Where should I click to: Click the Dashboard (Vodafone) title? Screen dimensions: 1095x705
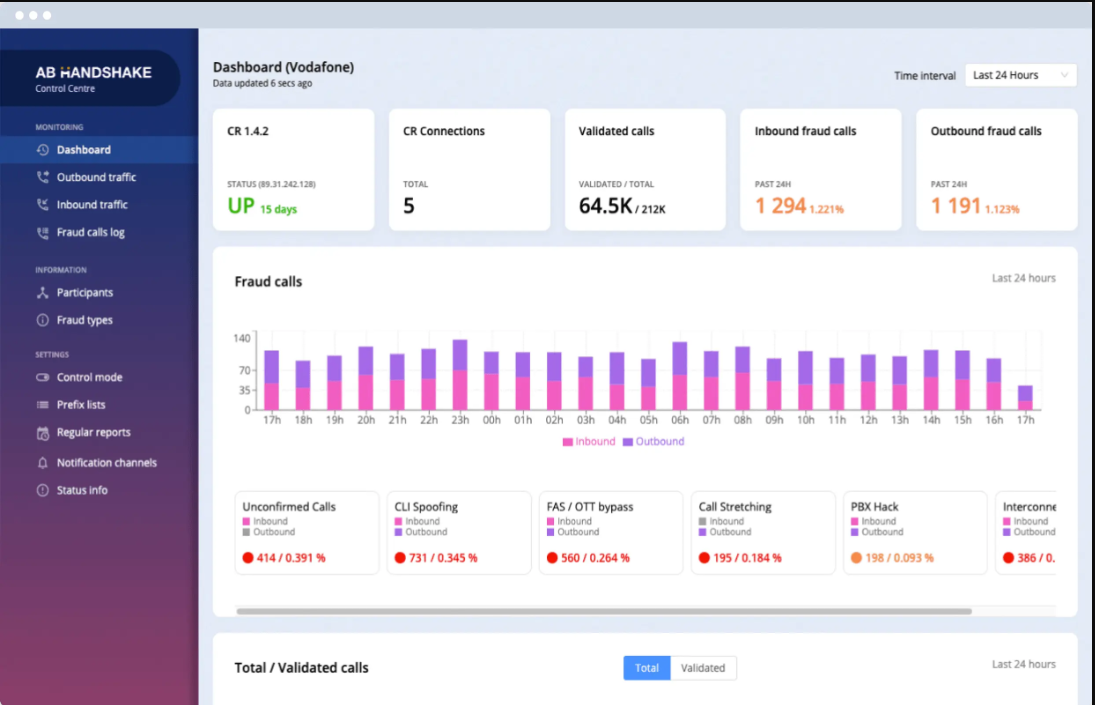(x=284, y=67)
